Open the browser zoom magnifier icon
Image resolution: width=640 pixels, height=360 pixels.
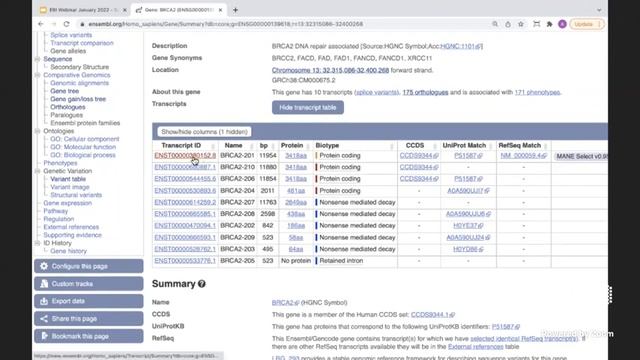click(495, 24)
